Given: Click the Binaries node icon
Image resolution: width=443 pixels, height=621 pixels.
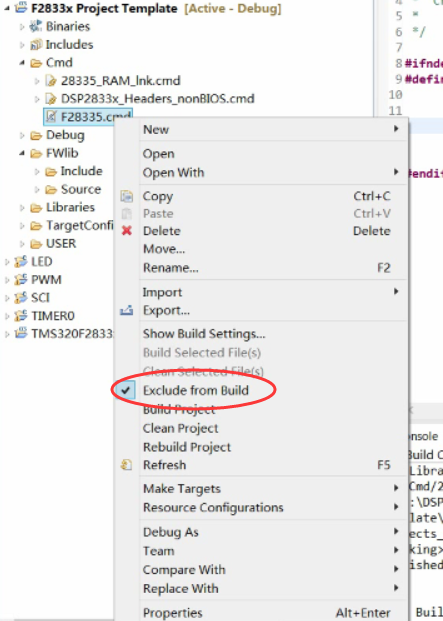Looking at the screenshot, I should tap(36, 27).
